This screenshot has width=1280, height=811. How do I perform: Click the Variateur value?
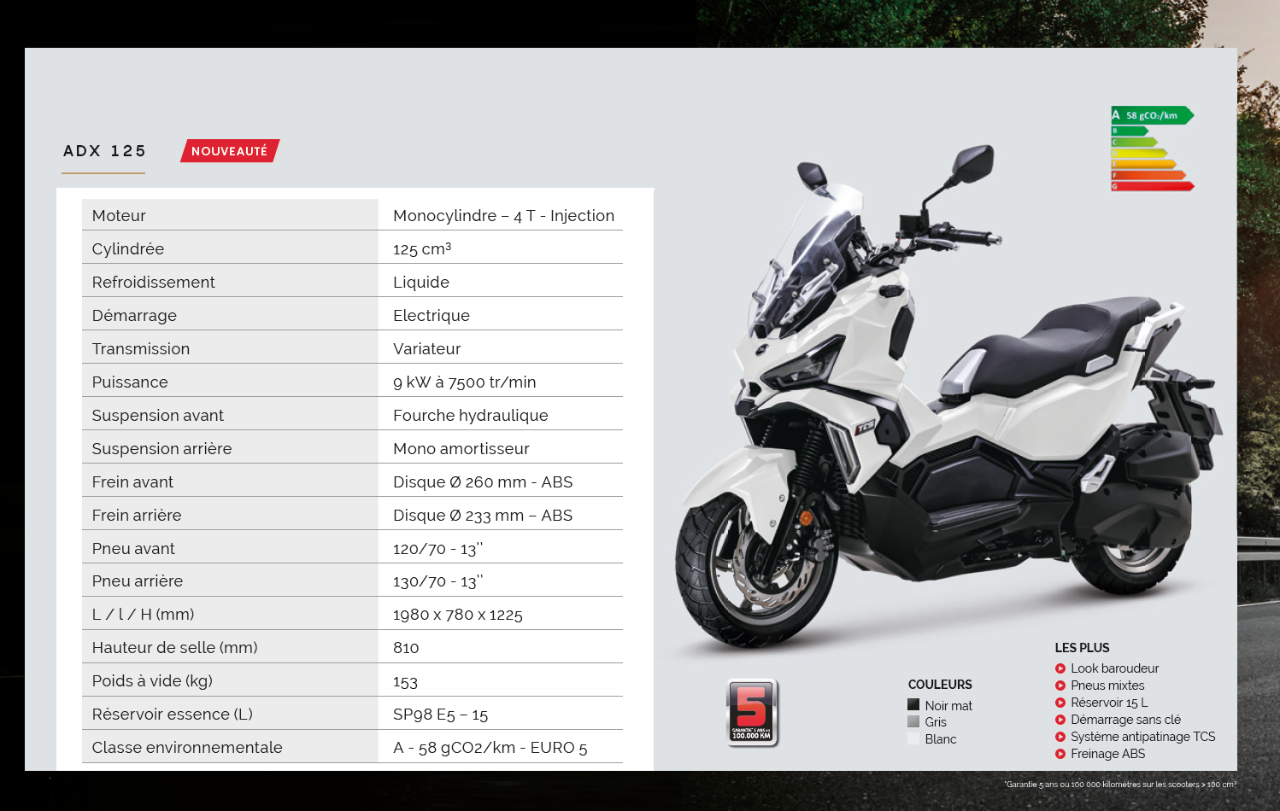click(427, 348)
